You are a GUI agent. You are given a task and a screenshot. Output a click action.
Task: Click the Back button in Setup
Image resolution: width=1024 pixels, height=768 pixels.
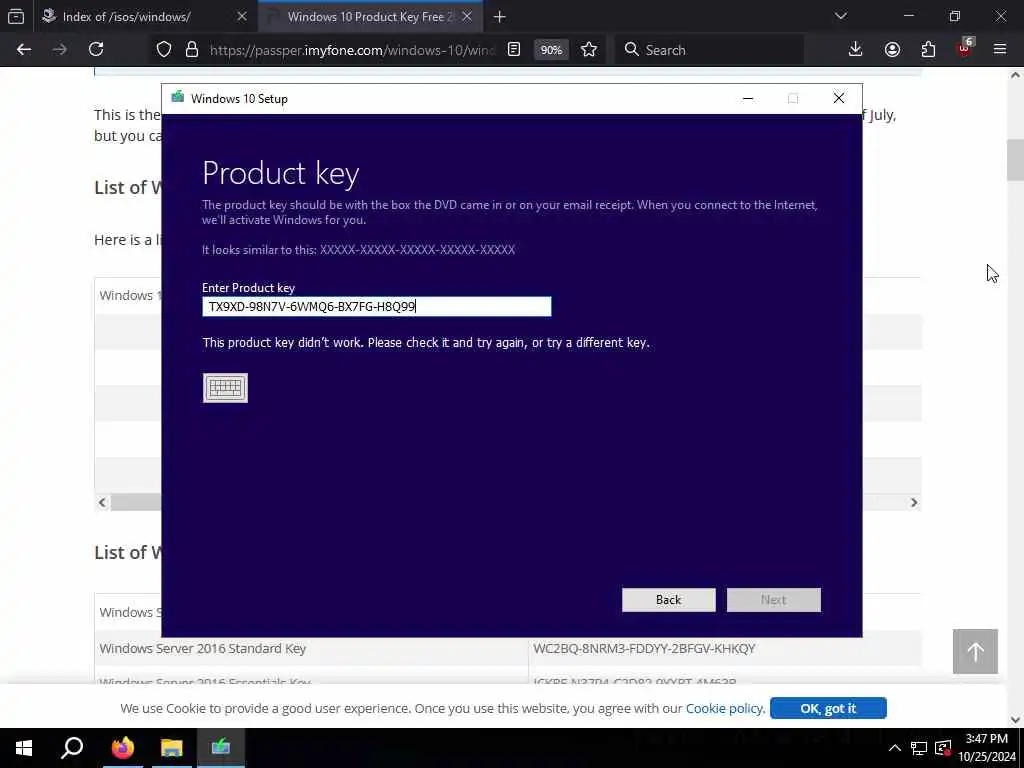pos(668,600)
